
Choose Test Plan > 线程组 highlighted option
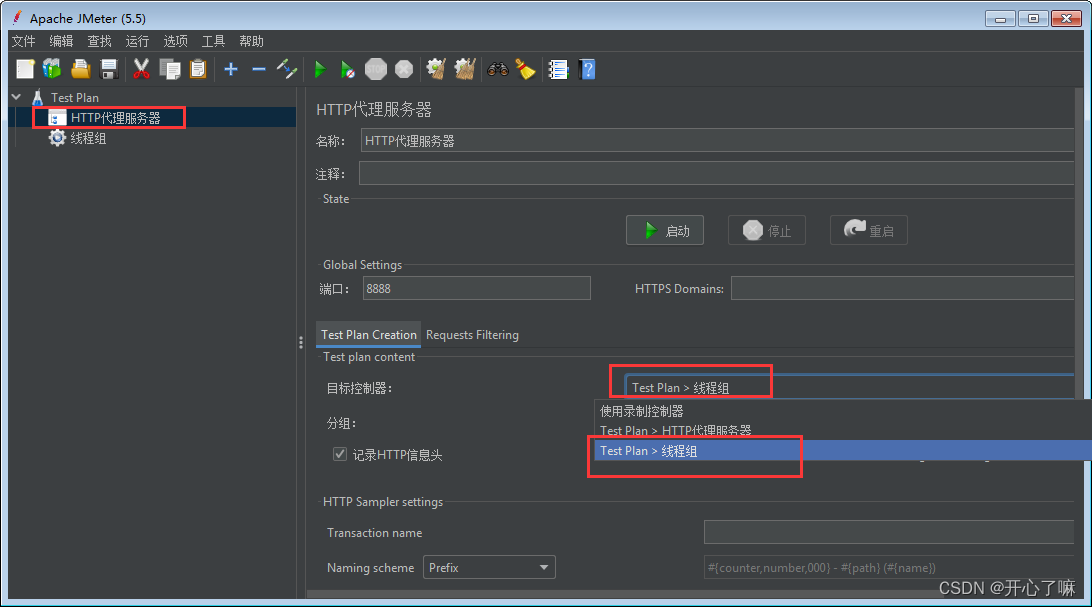pos(843,450)
